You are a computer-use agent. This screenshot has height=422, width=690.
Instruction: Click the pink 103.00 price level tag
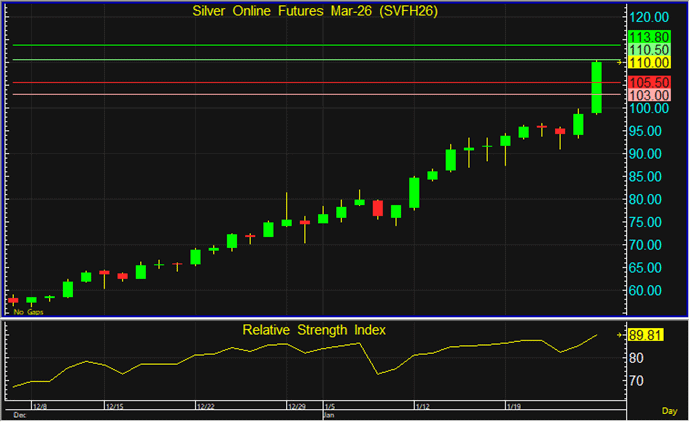tap(649, 94)
